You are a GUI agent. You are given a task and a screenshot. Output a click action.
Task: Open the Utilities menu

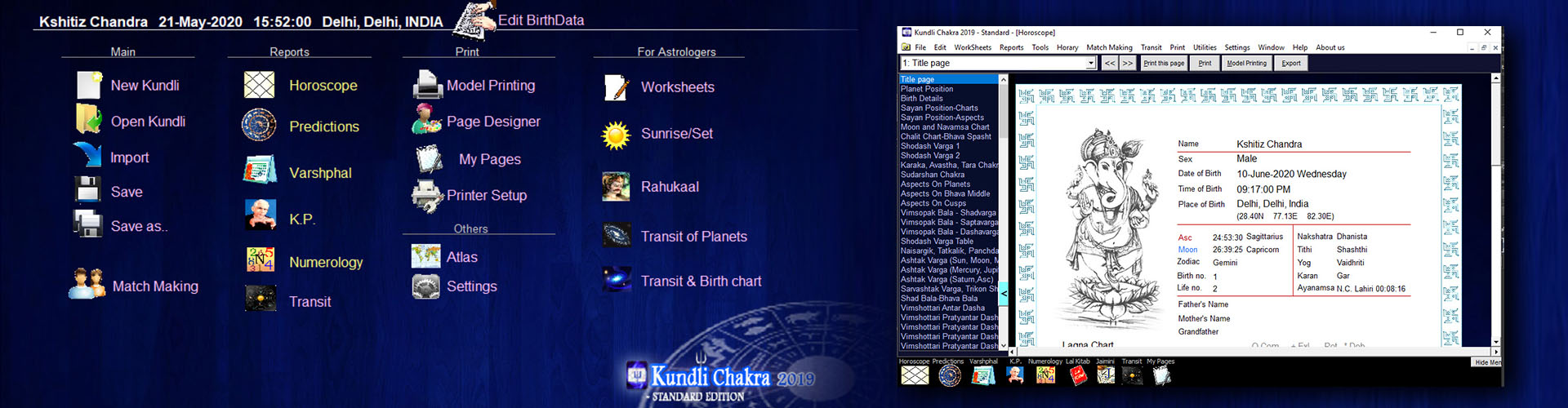(1205, 47)
